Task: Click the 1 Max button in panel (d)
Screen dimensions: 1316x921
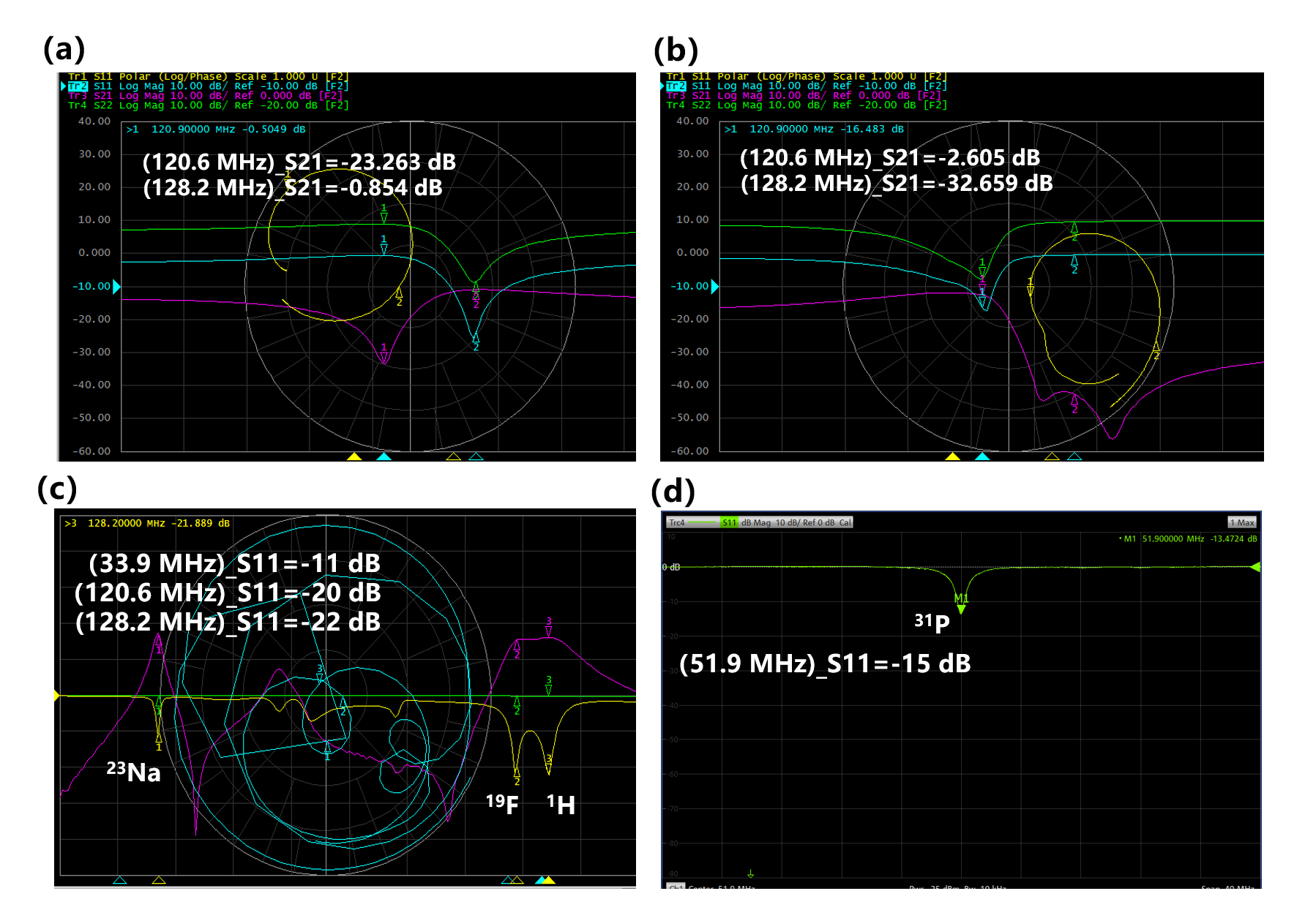Action: (x=1242, y=522)
